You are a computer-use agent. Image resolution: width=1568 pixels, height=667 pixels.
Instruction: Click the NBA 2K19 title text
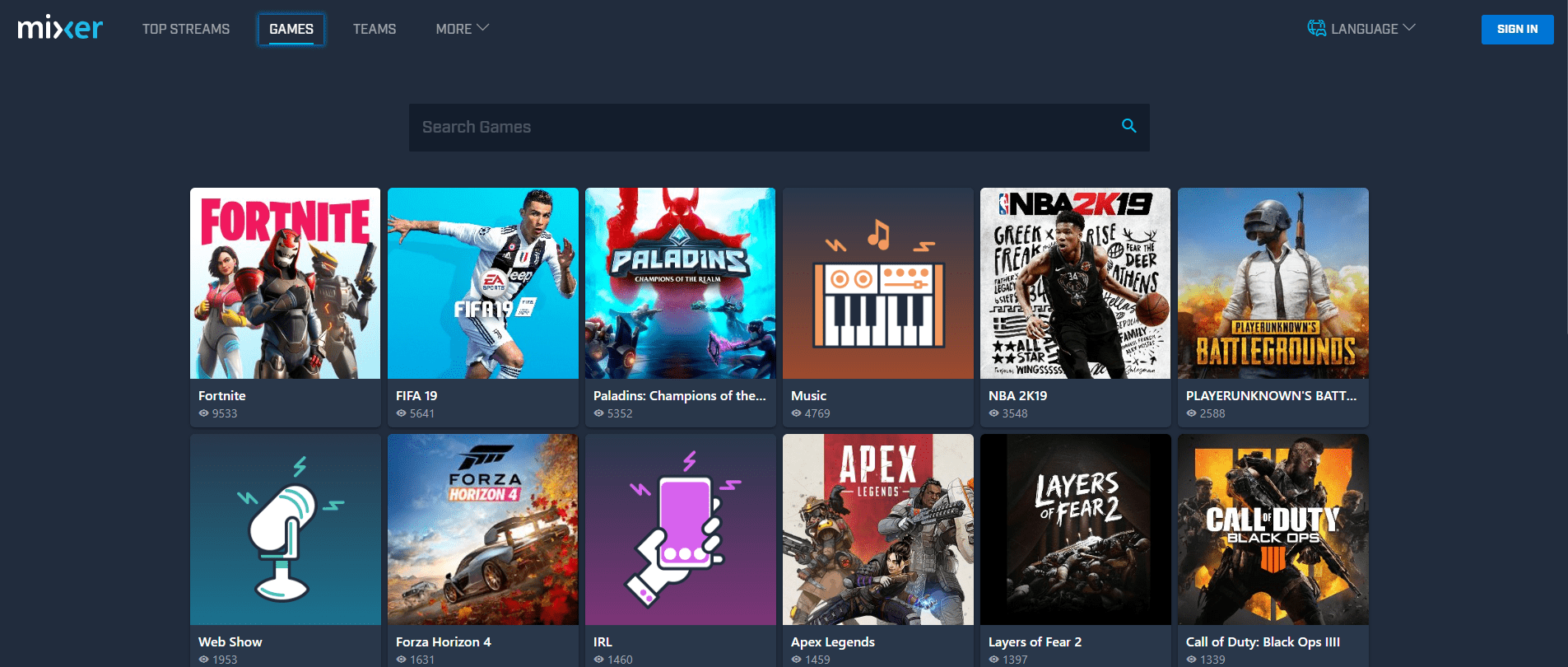tap(1018, 396)
